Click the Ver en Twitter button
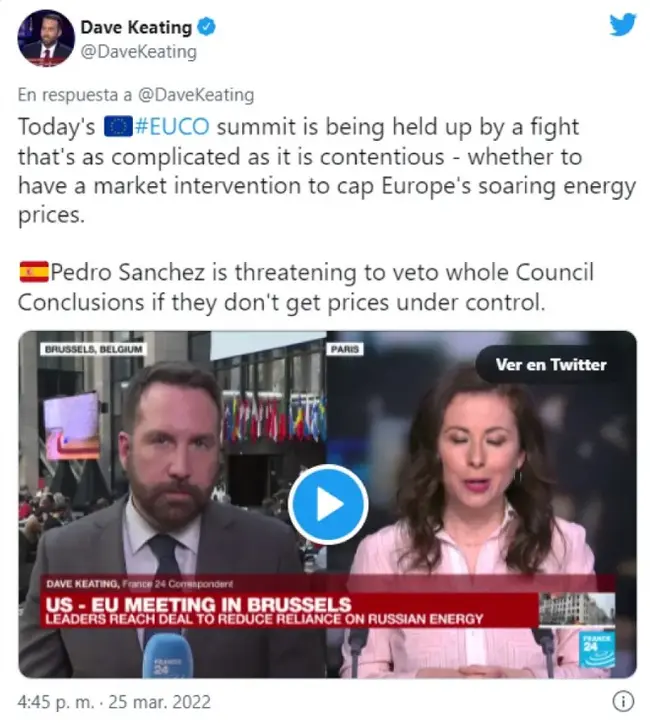Viewport: 650px width, 723px height. 551,365
